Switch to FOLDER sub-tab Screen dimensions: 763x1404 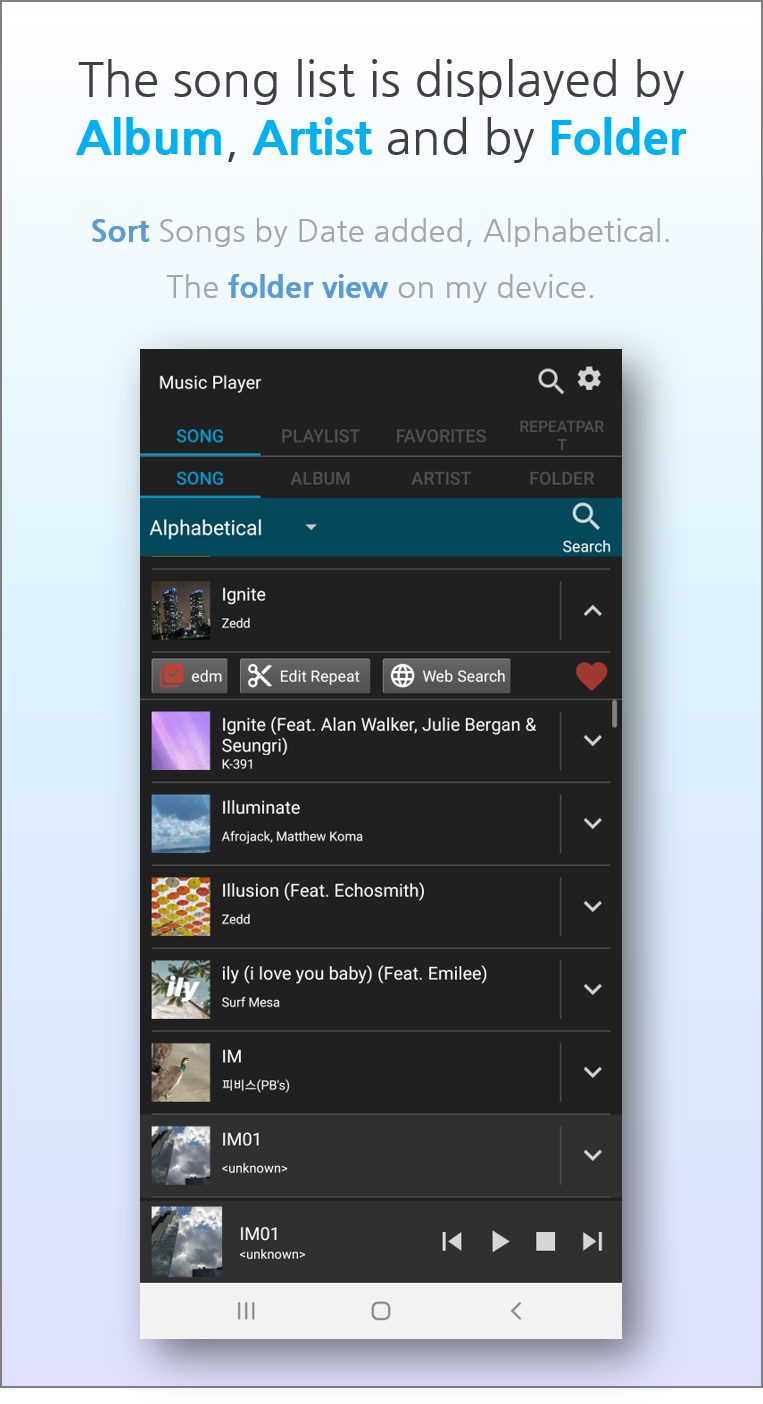(x=561, y=478)
